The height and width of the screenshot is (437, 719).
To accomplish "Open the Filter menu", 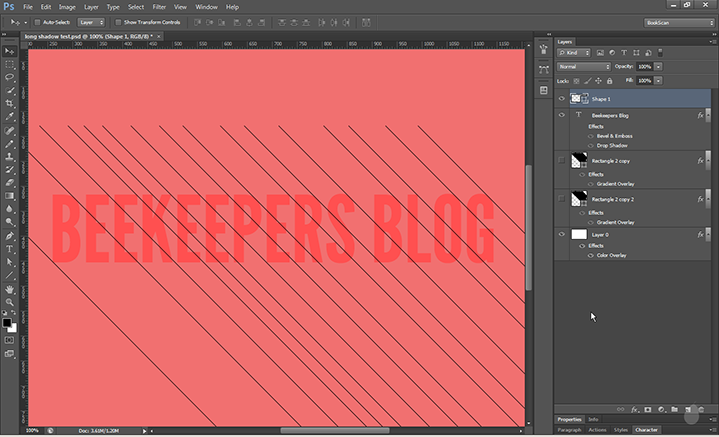I will (159, 6).
